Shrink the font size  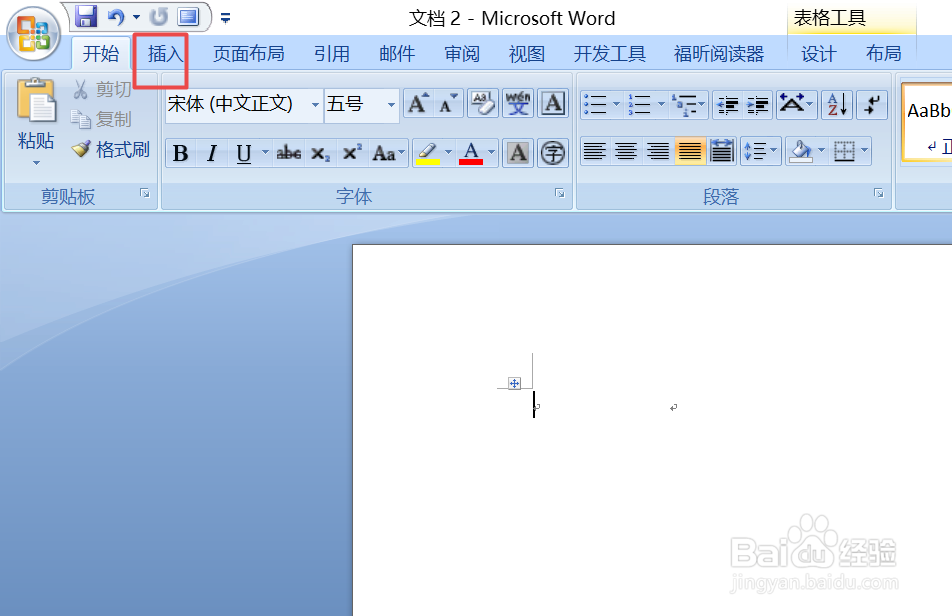pyautogui.click(x=449, y=104)
